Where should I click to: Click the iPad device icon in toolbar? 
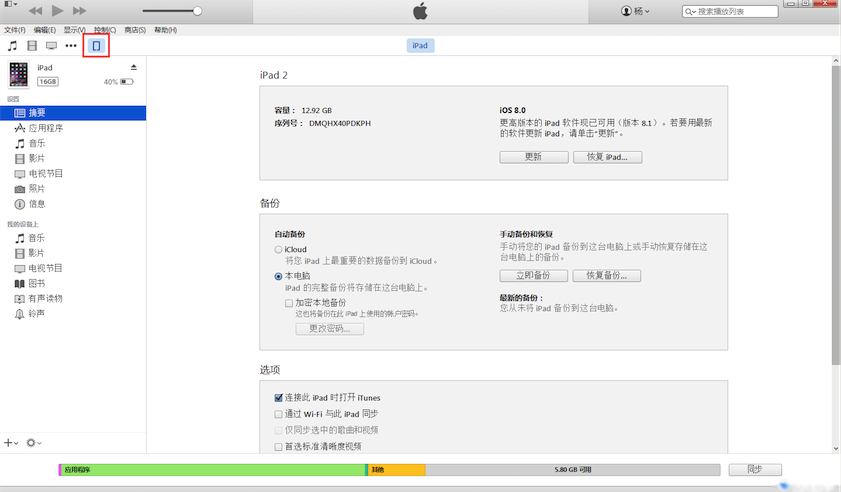point(96,46)
